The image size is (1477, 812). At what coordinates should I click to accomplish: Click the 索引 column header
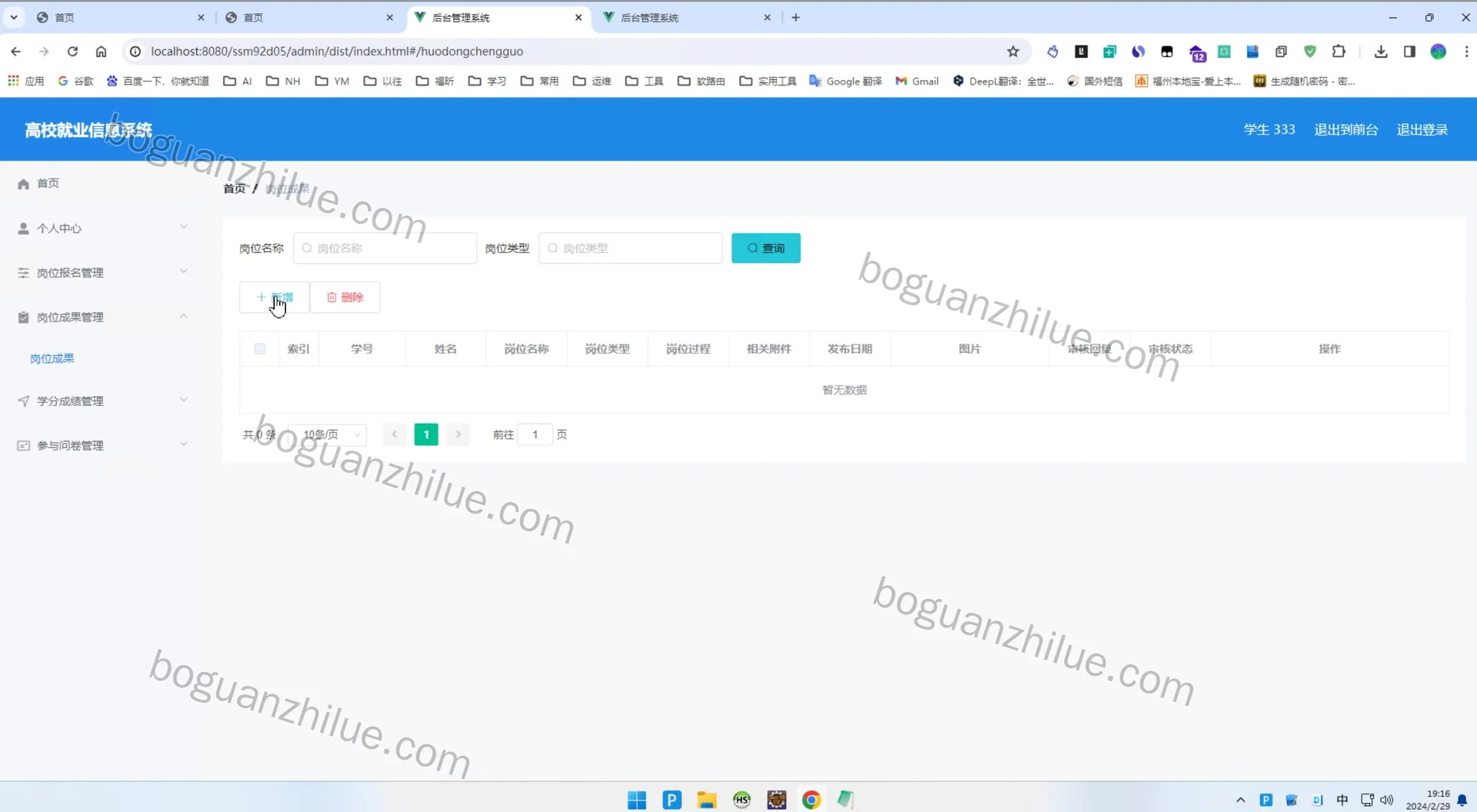click(x=298, y=348)
